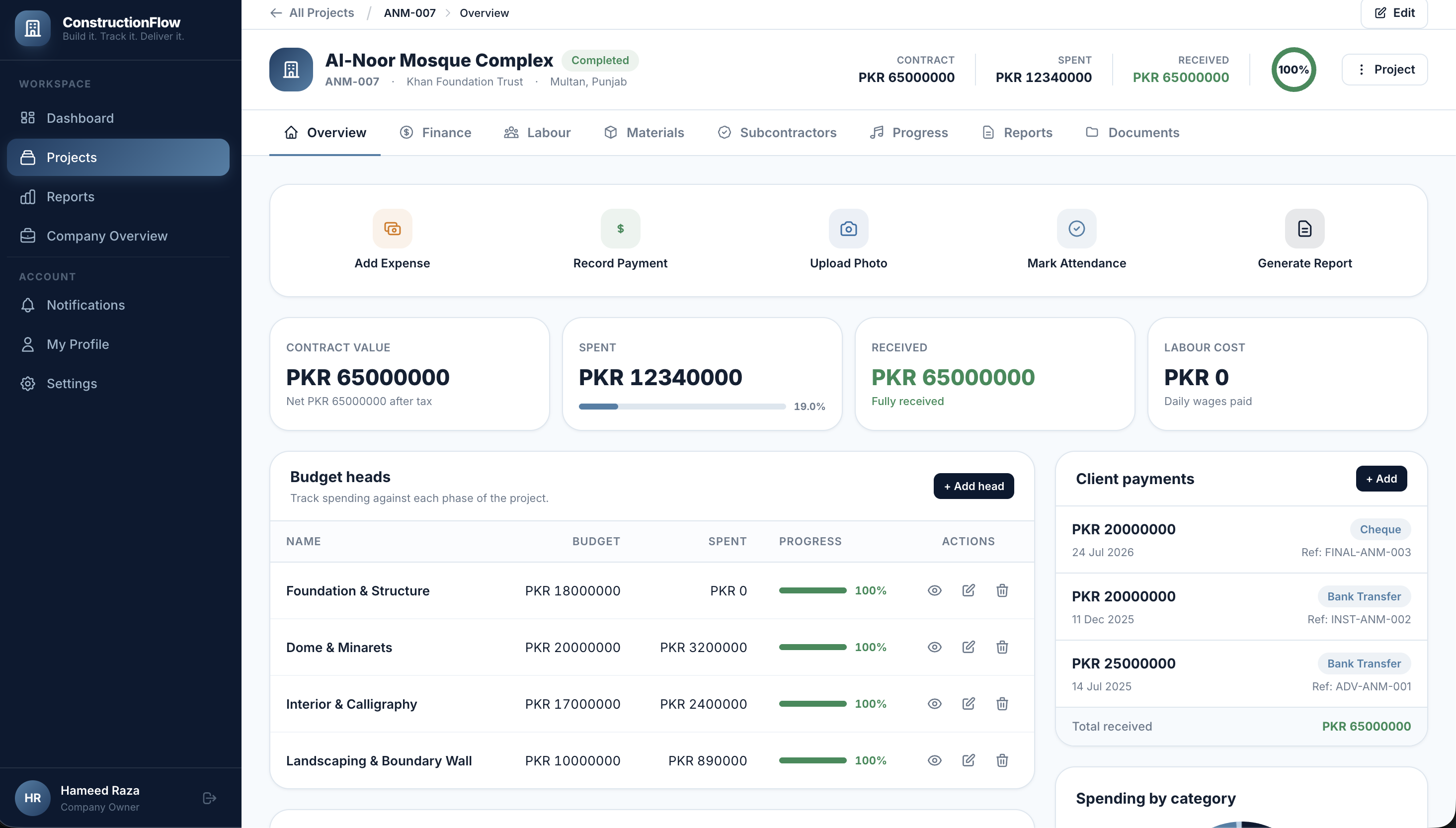Open My Profile in the sidebar
The height and width of the screenshot is (828, 1456).
[x=118, y=344]
